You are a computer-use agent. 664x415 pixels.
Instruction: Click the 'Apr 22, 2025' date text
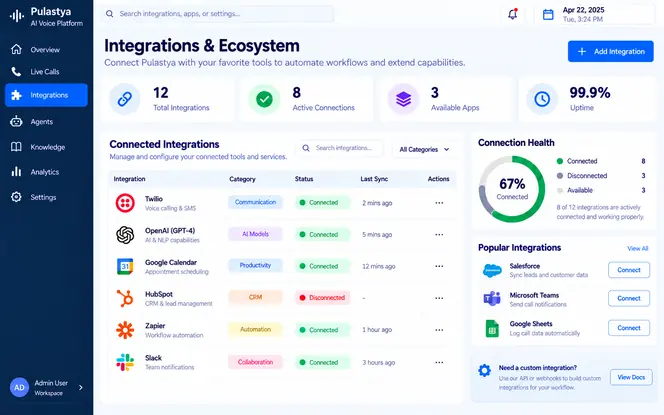click(x=583, y=10)
